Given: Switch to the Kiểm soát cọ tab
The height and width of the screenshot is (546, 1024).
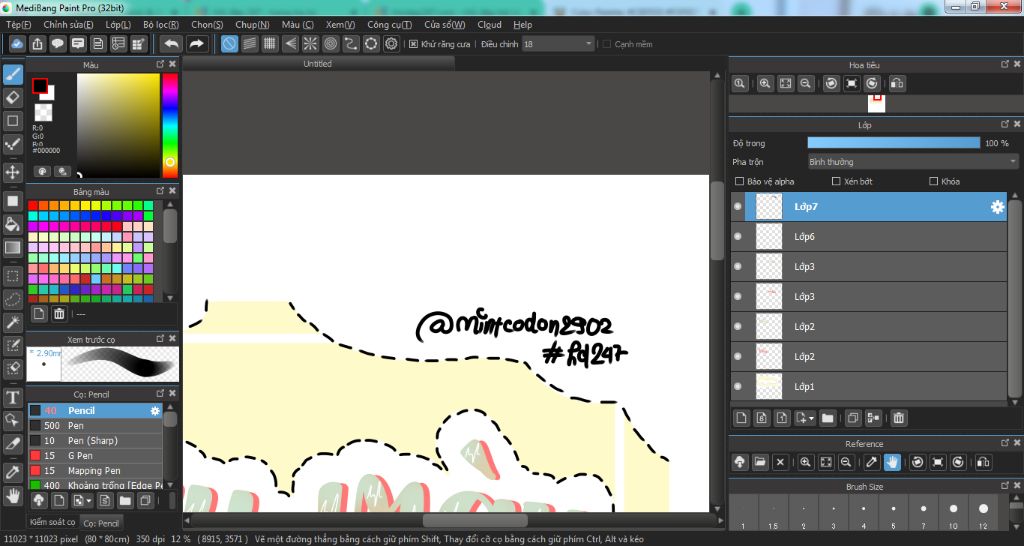Looking at the screenshot, I should (x=52, y=522).
